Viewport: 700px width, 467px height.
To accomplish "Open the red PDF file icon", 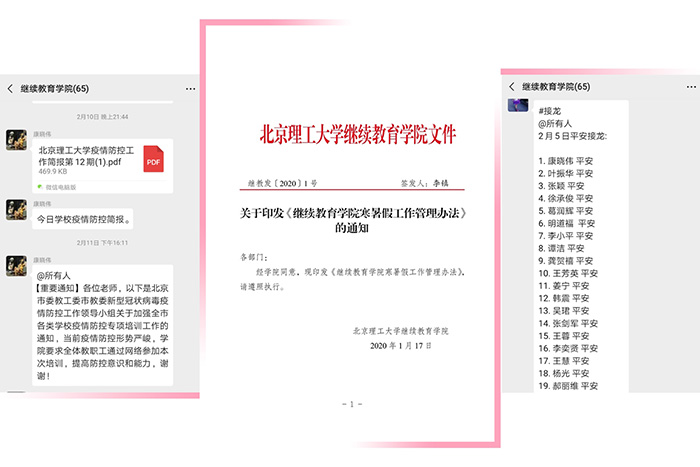I will click(x=153, y=159).
